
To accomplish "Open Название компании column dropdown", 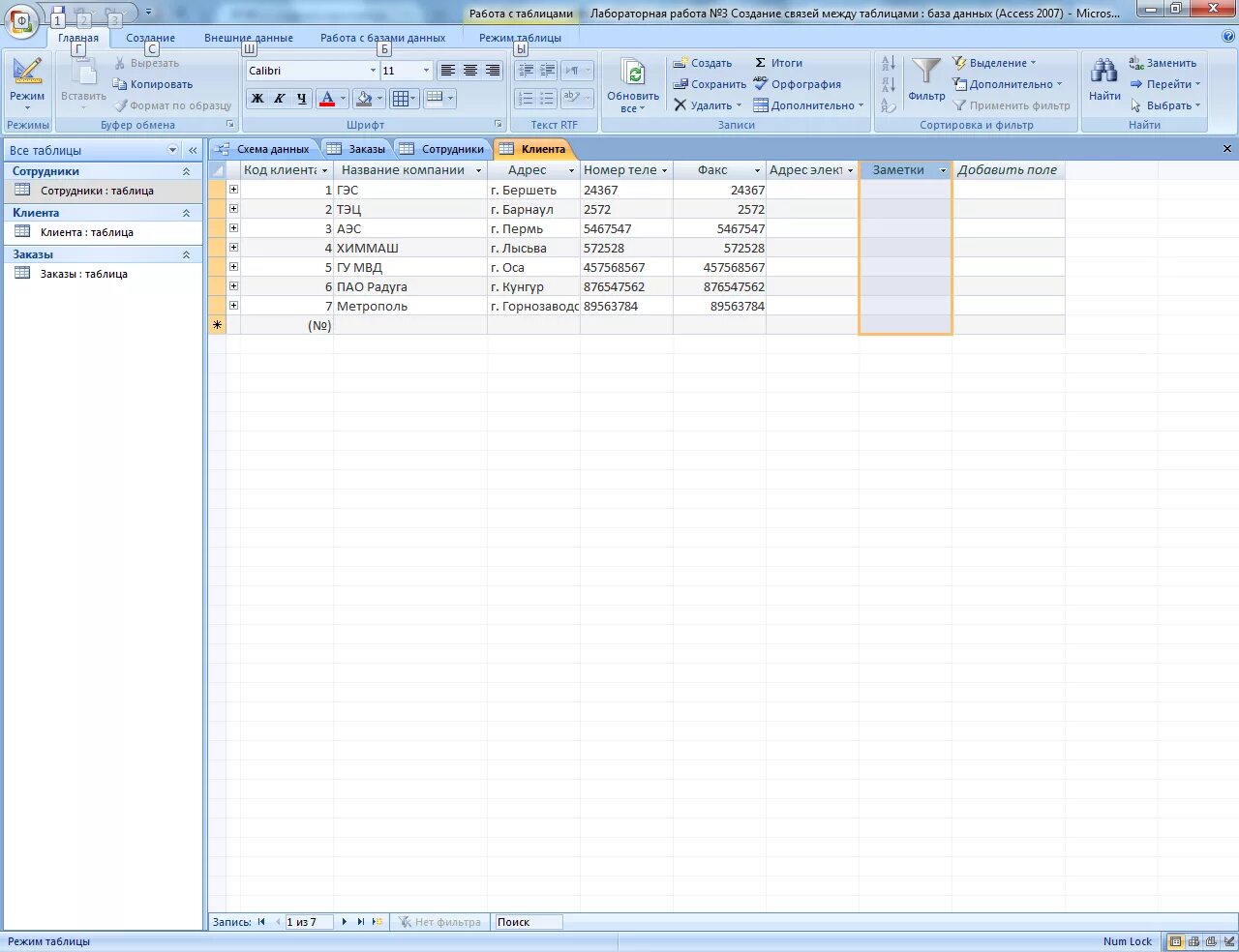I will tap(478, 170).
